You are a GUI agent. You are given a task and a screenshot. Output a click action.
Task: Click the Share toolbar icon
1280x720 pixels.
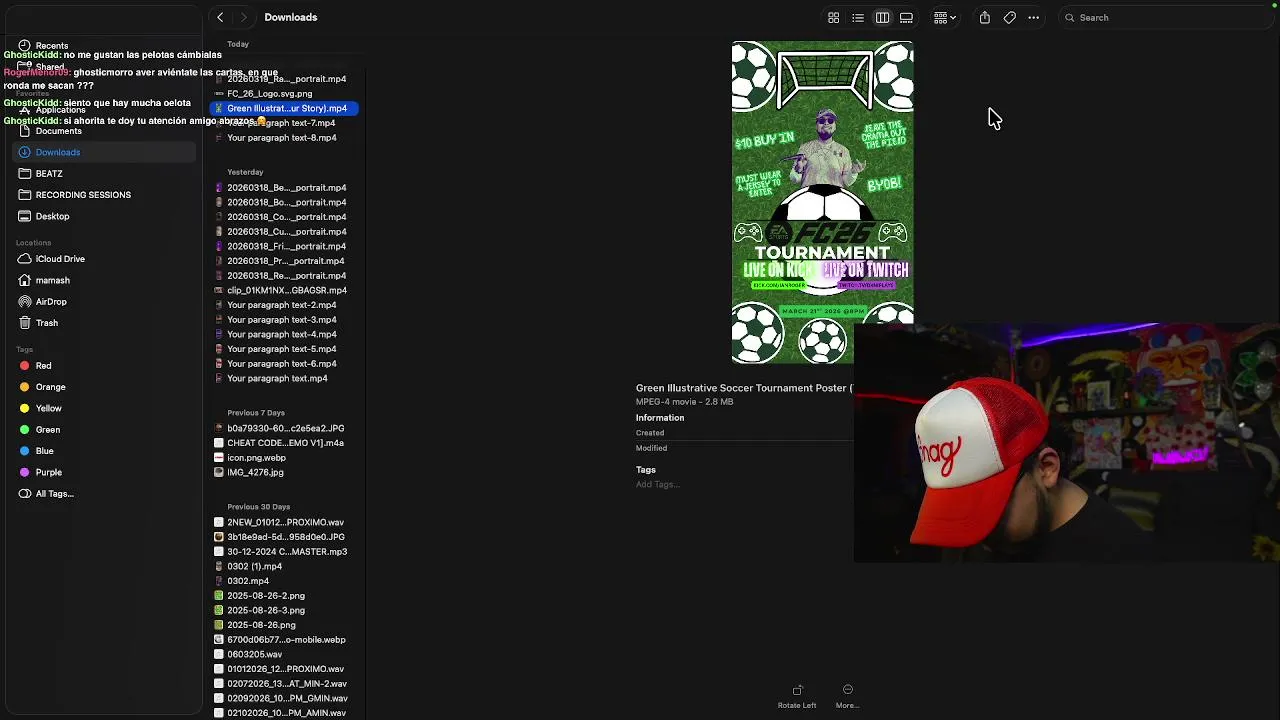pyautogui.click(x=985, y=17)
